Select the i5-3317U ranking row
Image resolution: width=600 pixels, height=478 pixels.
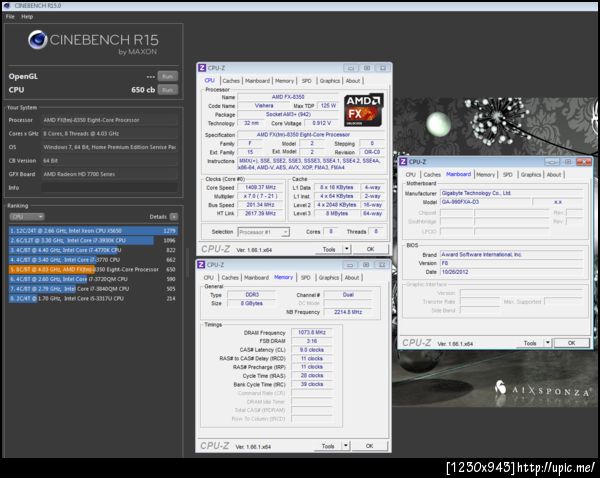click(x=93, y=298)
